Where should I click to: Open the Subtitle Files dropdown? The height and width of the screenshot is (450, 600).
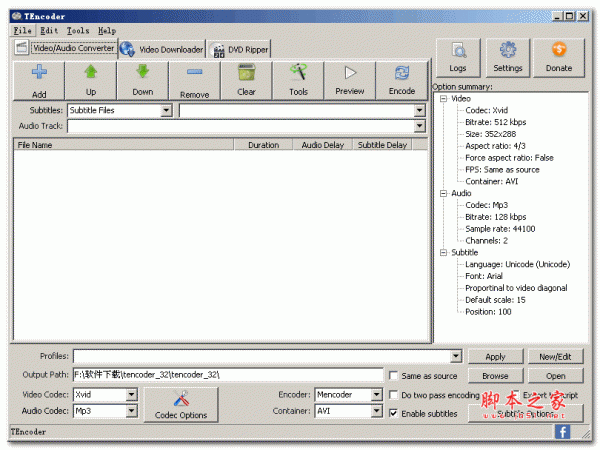[166, 111]
